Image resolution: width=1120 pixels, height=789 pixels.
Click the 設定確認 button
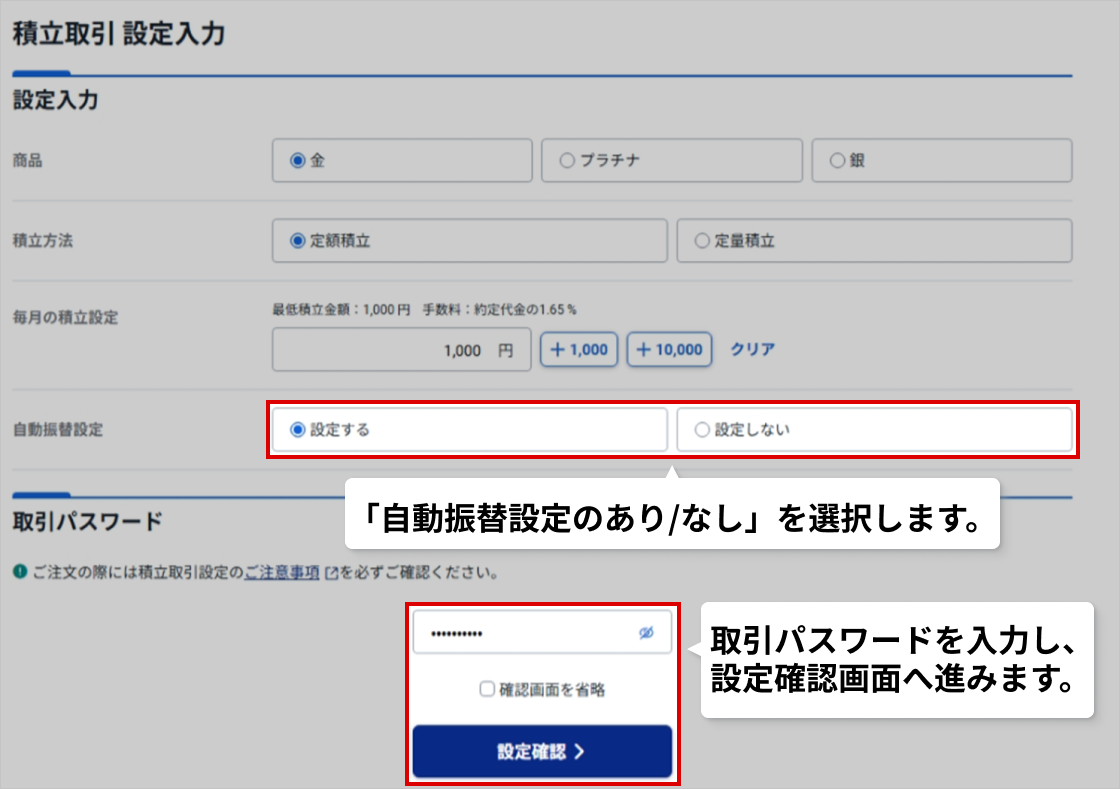coord(542,752)
